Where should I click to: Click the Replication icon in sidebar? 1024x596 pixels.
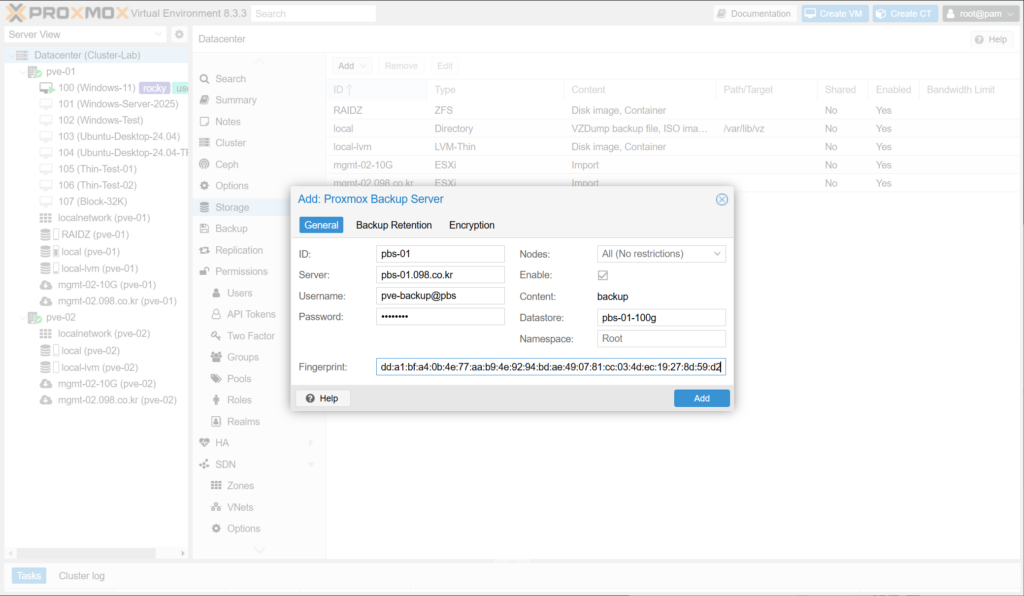(205, 250)
